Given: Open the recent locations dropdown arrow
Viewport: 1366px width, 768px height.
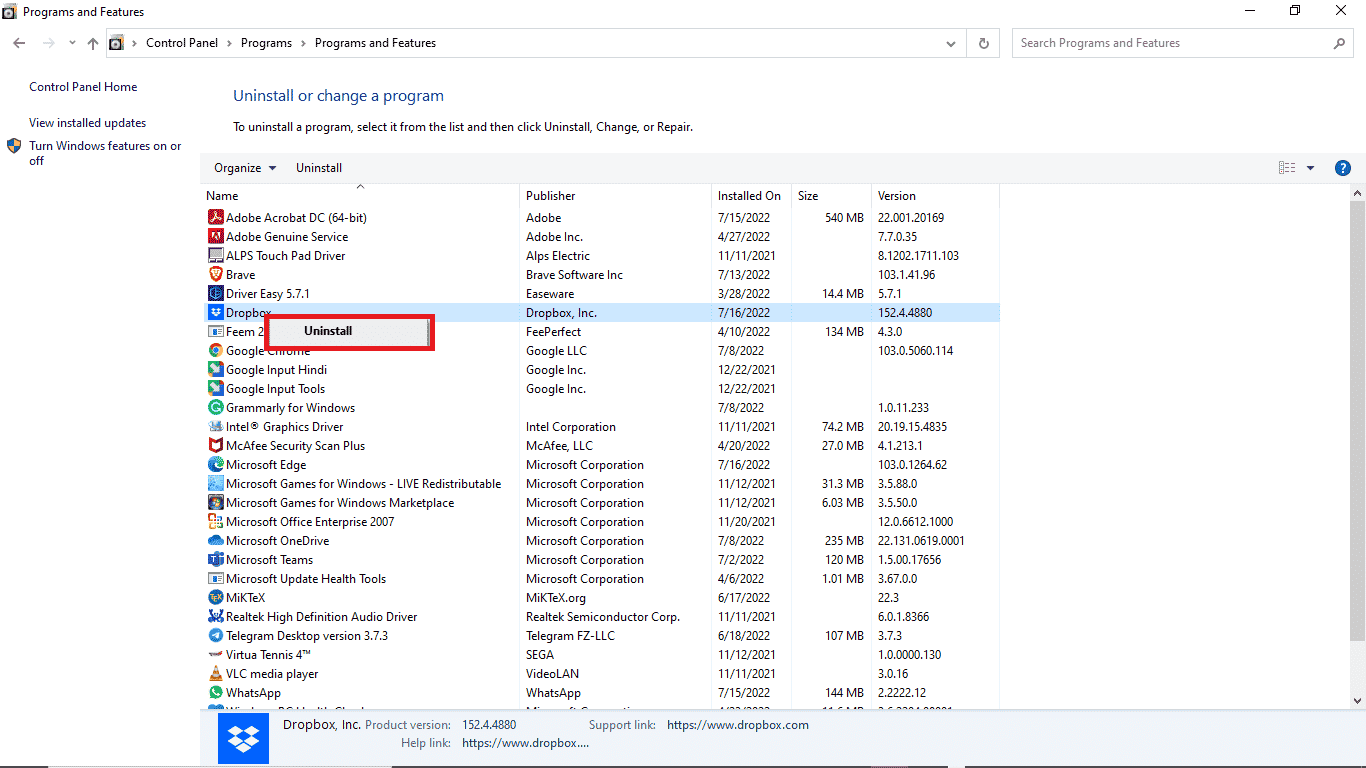Looking at the screenshot, I should pyautogui.click(x=72, y=43).
